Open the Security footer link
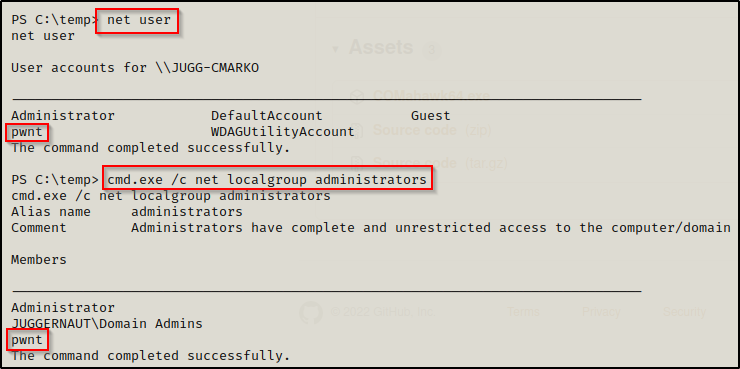The height and width of the screenshot is (369, 740). [684, 312]
